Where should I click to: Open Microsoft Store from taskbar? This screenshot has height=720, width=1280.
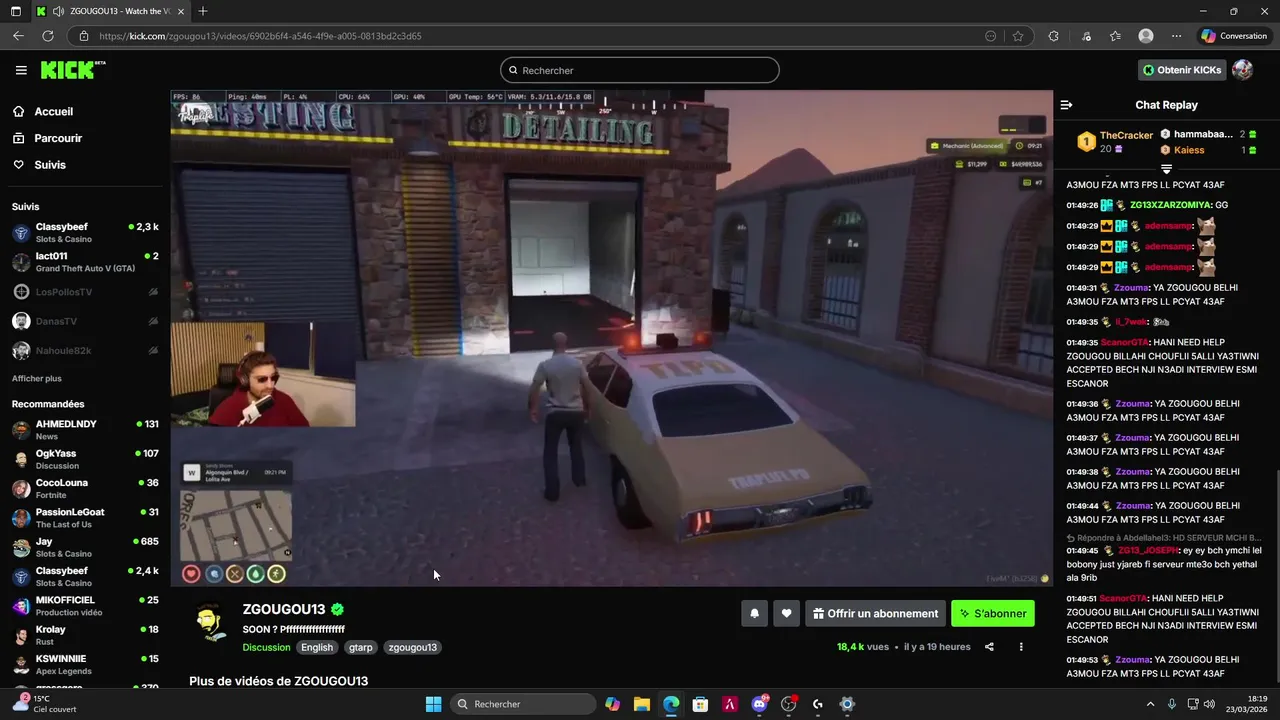(701, 704)
